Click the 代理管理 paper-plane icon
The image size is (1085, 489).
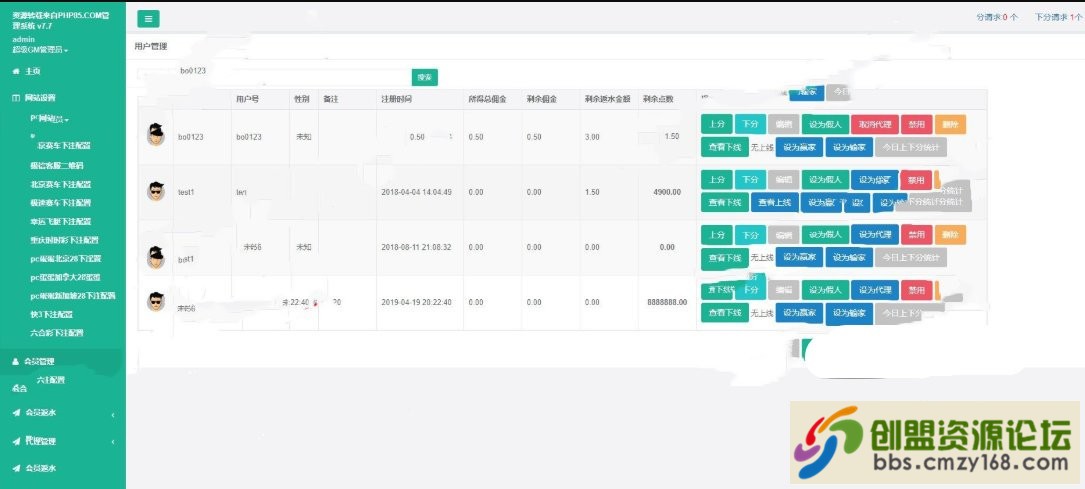[16, 441]
